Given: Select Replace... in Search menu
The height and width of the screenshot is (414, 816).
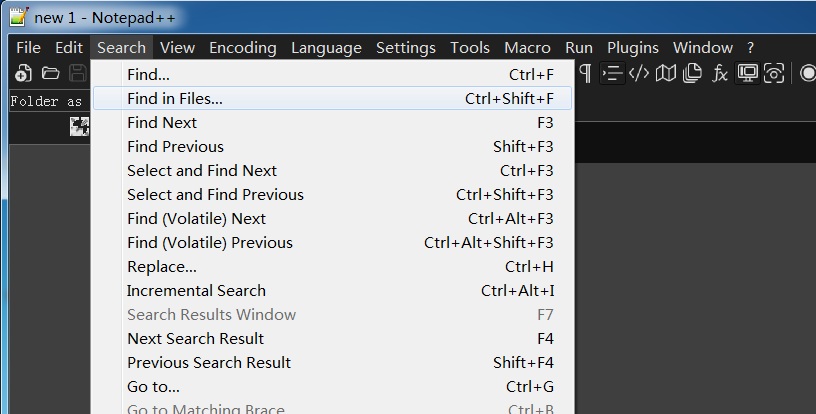Looking at the screenshot, I should (162, 266).
